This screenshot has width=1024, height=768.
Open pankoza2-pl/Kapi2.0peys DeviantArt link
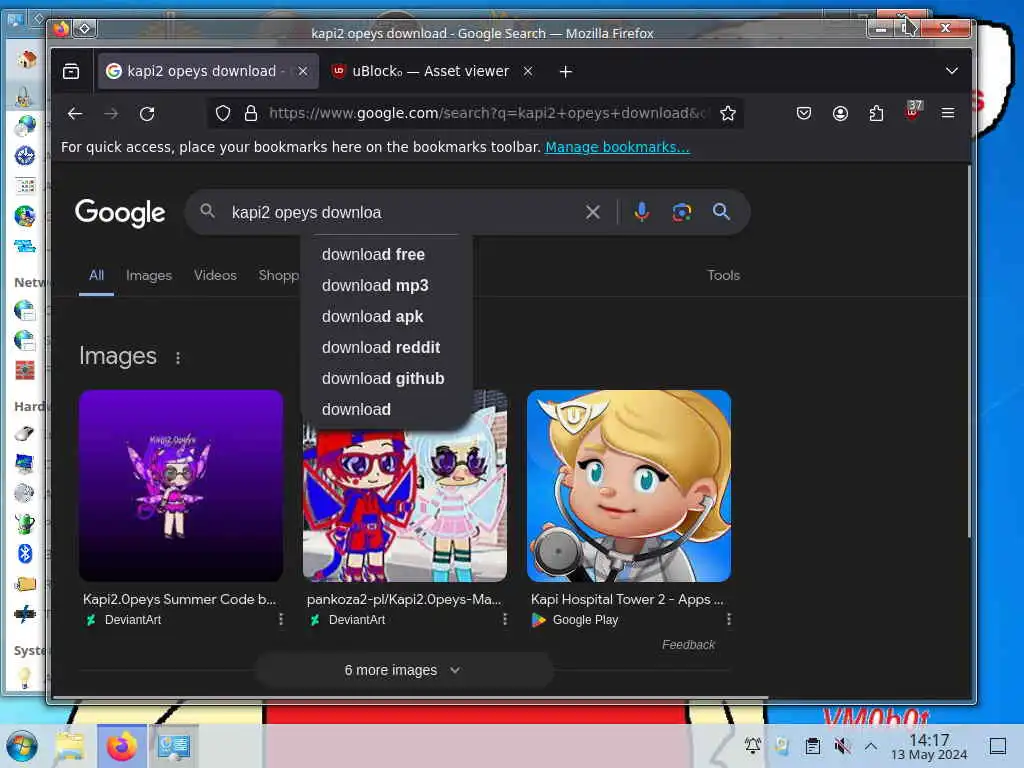pyautogui.click(x=404, y=600)
